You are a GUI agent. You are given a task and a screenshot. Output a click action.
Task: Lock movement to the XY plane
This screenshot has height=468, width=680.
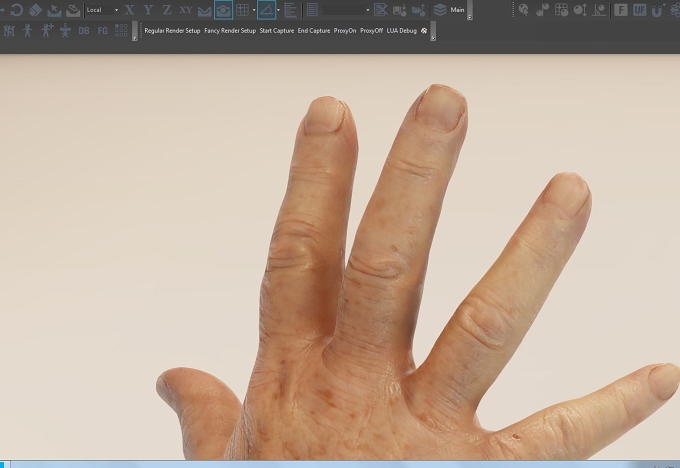coord(186,10)
